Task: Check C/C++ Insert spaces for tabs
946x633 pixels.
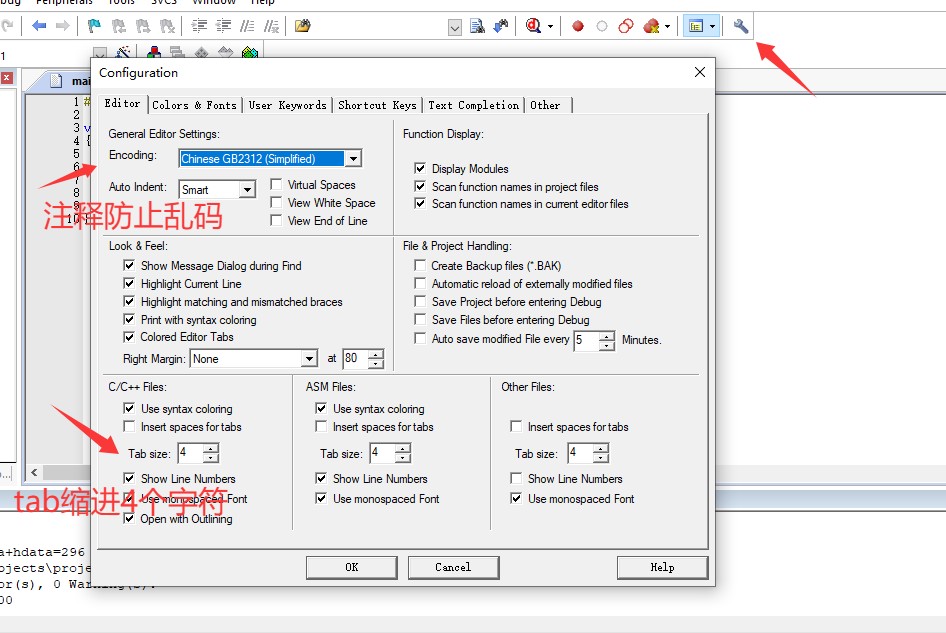Action: coord(129,427)
